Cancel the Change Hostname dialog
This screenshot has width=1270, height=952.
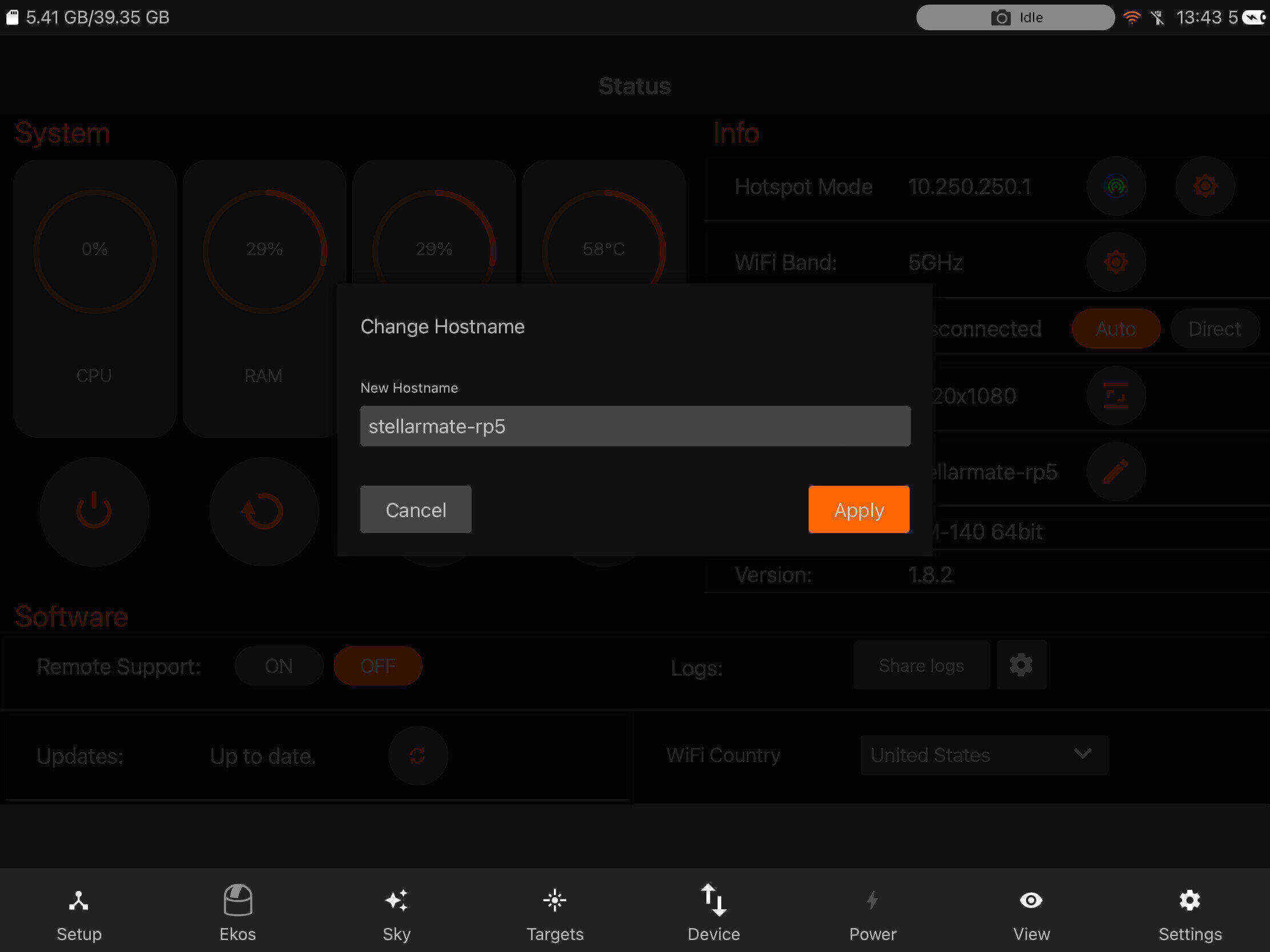tap(416, 510)
